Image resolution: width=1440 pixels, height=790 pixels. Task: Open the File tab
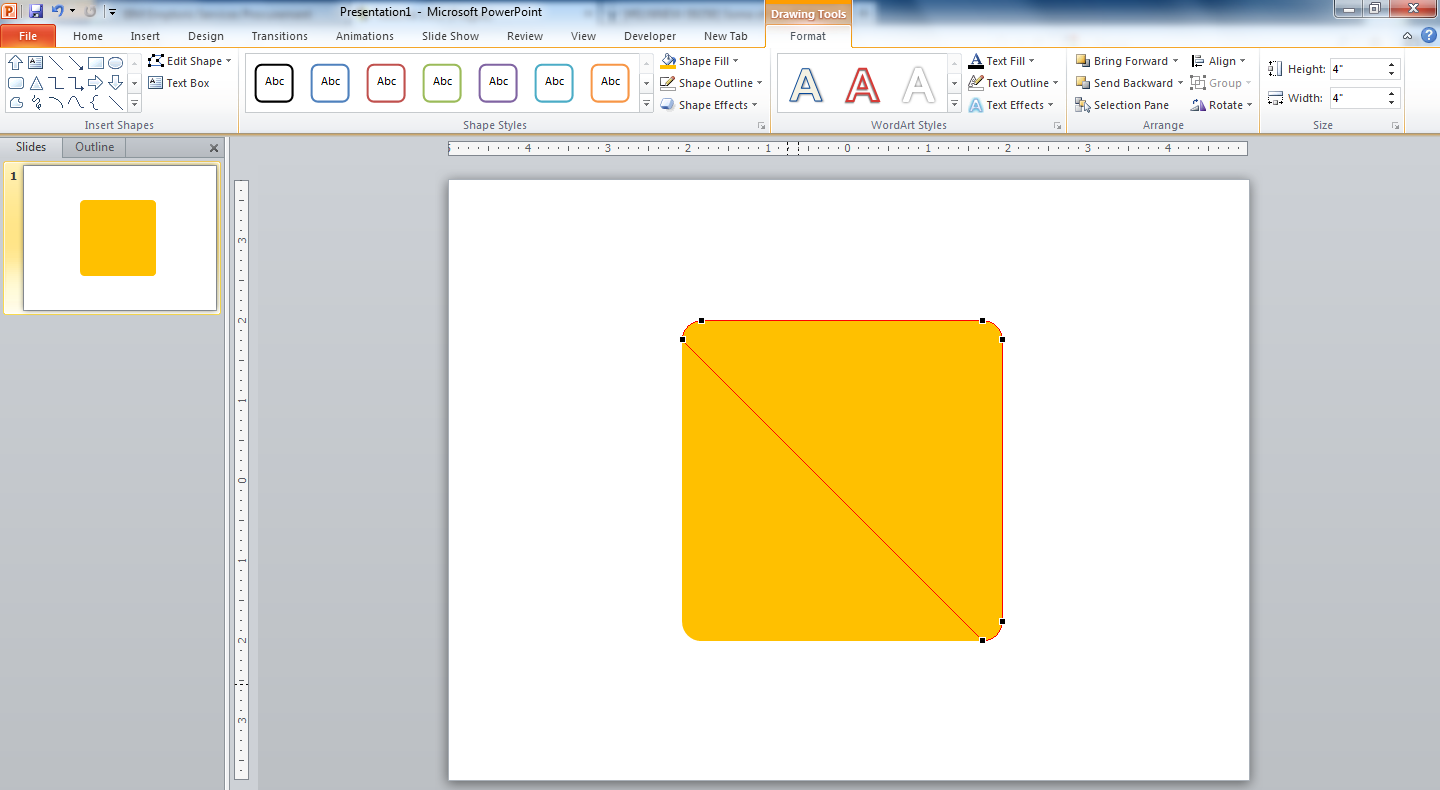pyautogui.click(x=28, y=36)
